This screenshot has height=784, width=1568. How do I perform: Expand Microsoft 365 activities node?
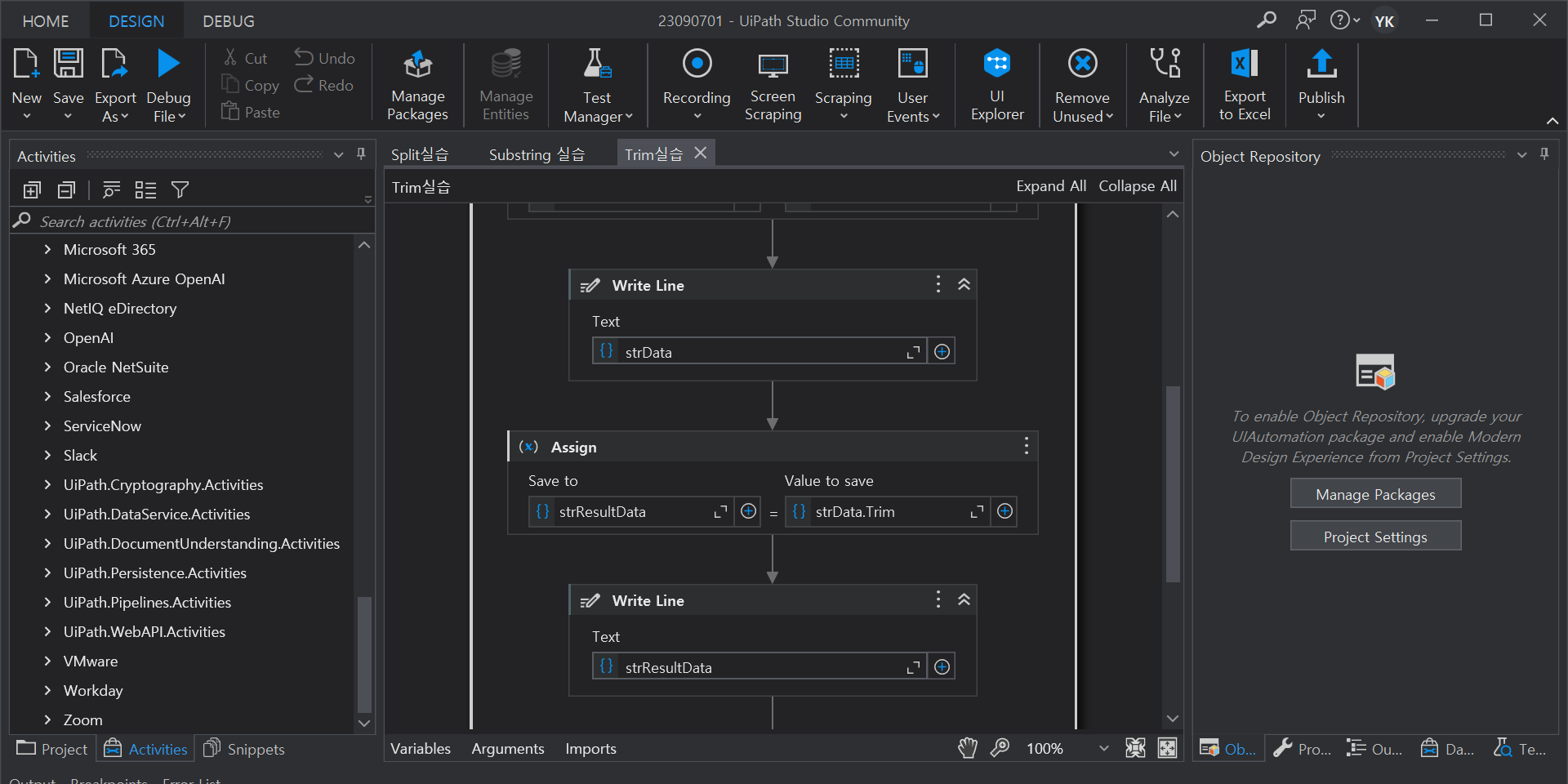click(47, 249)
